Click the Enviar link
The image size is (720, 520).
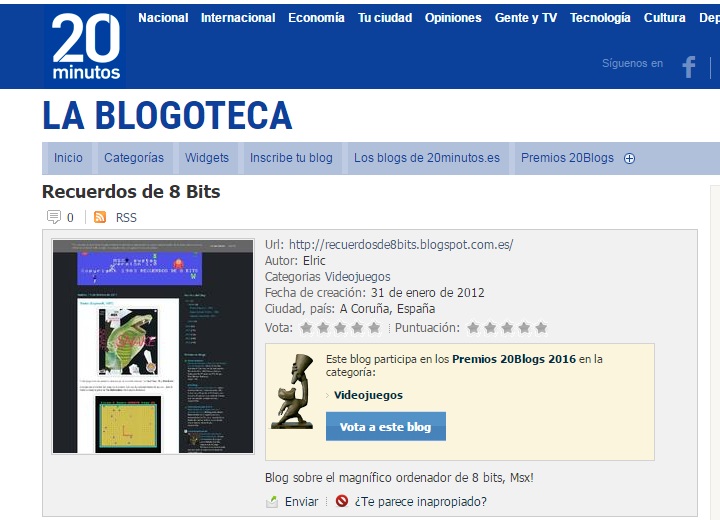(x=302, y=502)
